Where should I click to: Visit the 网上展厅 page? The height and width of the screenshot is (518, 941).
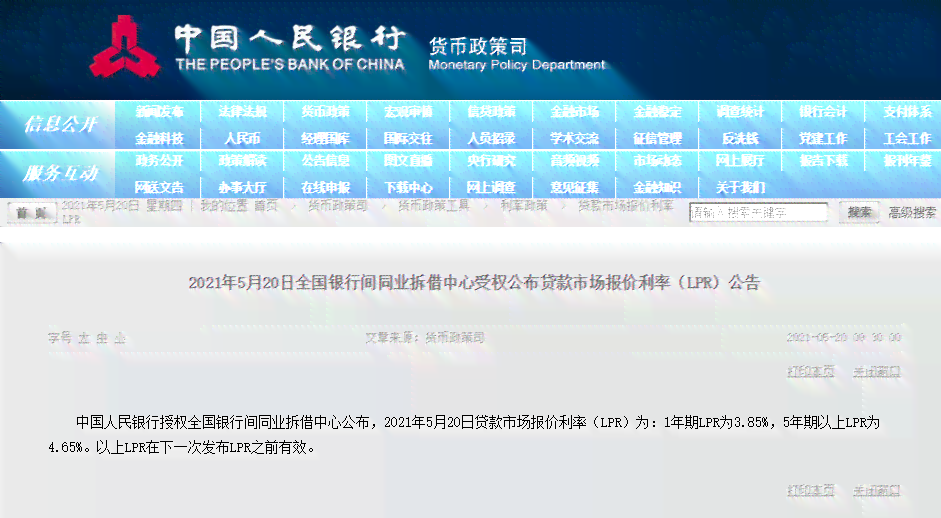point(740,161)
